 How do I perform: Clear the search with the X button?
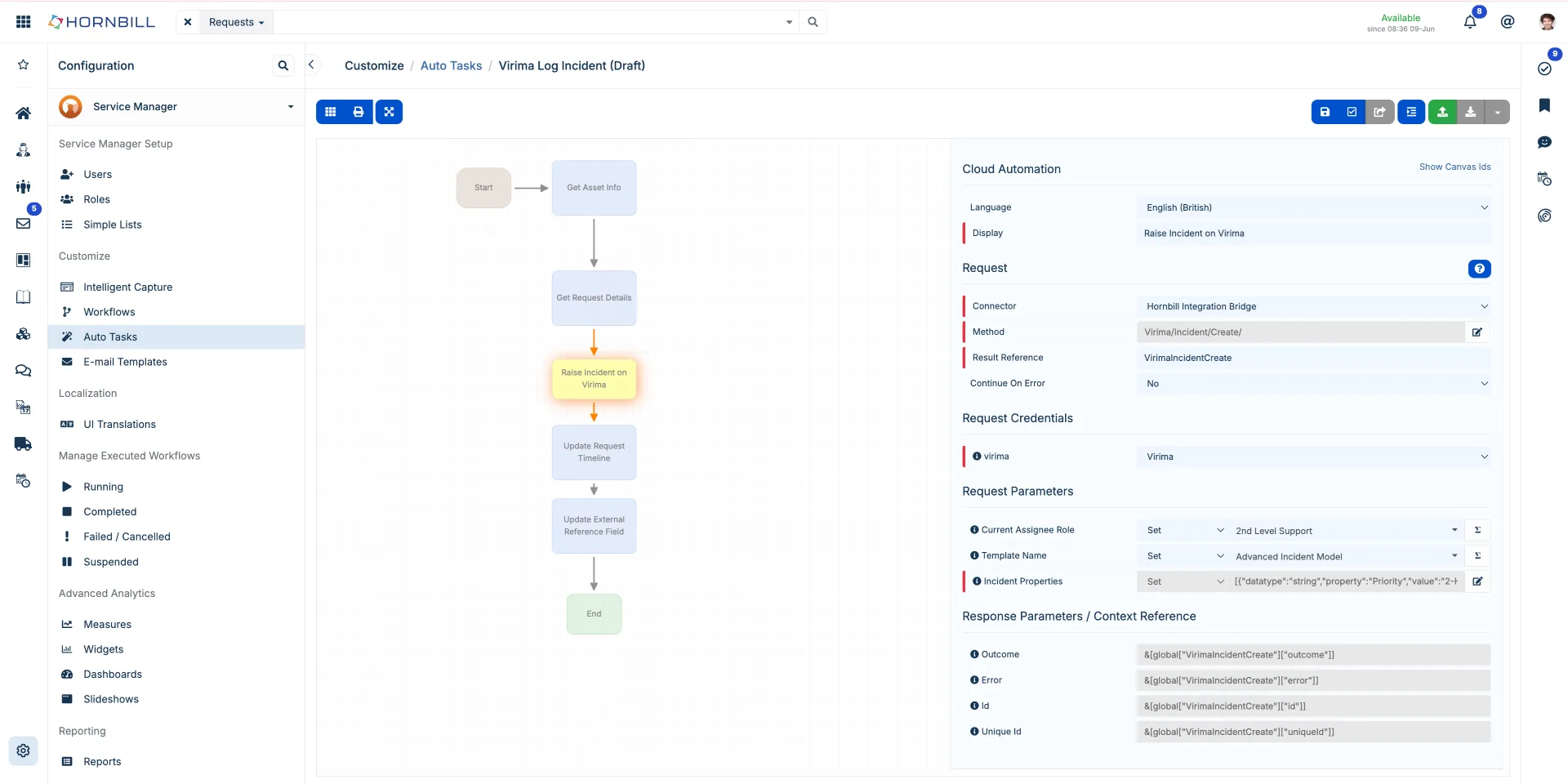[x=188, y=22]
